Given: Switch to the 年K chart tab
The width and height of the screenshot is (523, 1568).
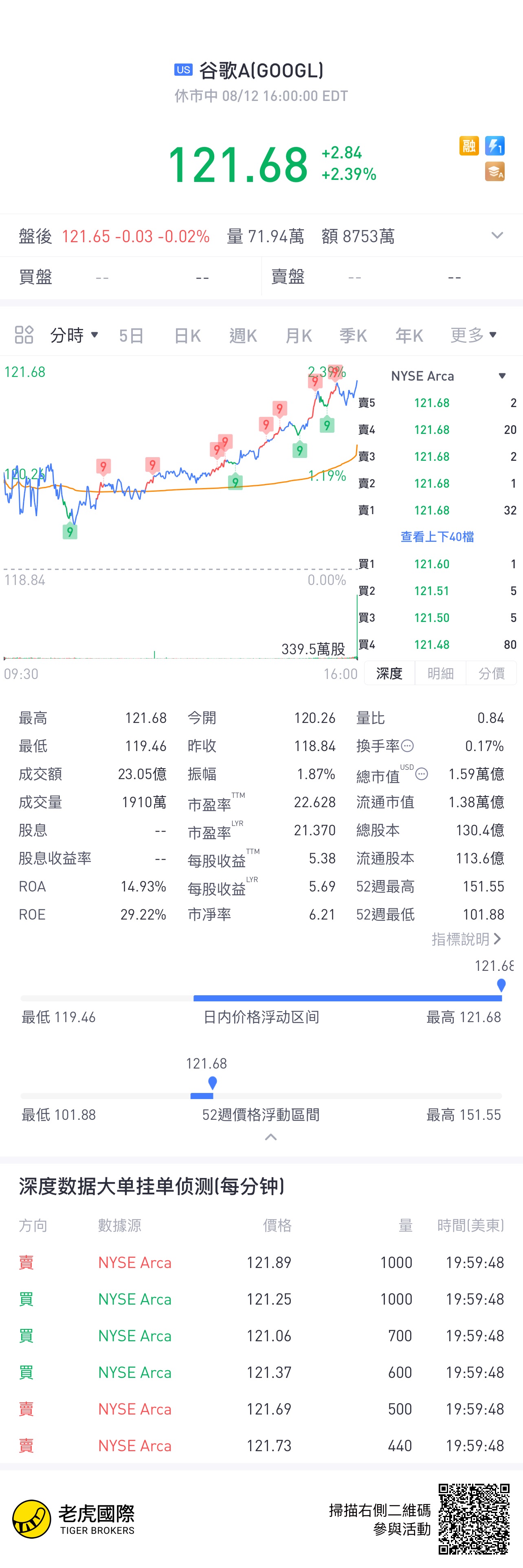Looking at the screenshot, I should [x=409, y=335].
